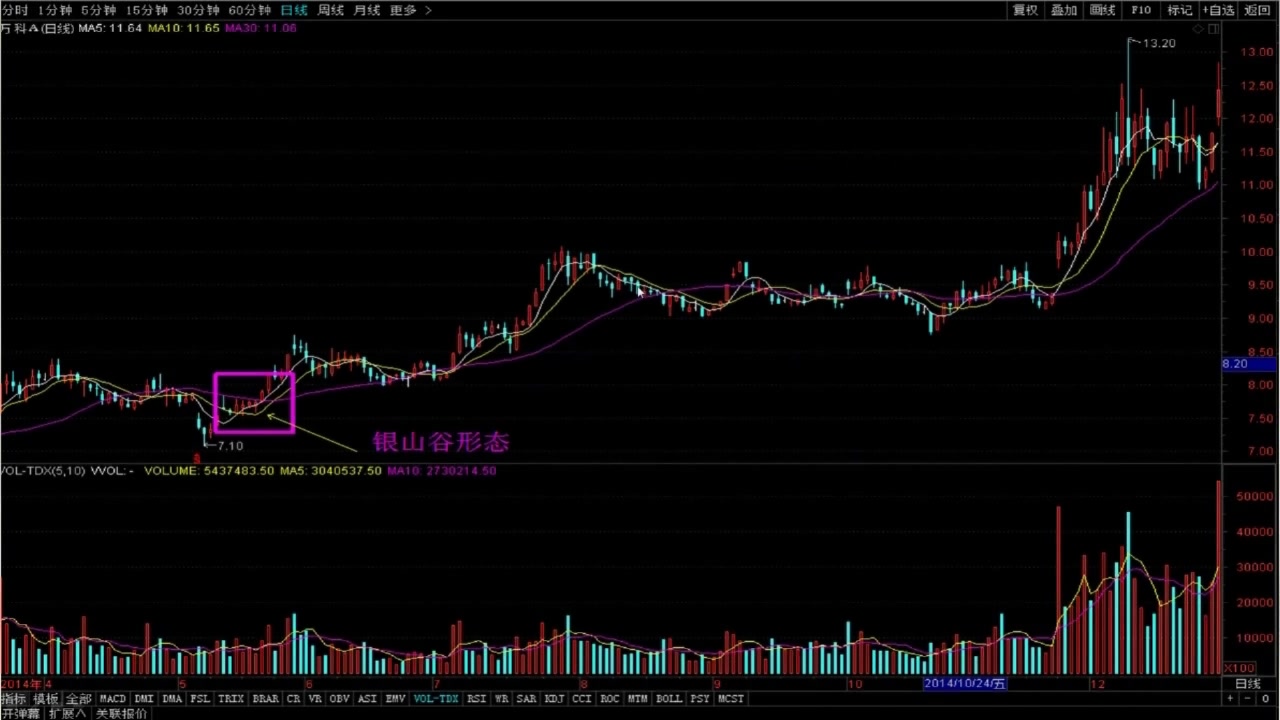The width and height of the screenshot is (1280, 720).
Task: Choose the MTM indicator
Action: 638,699
